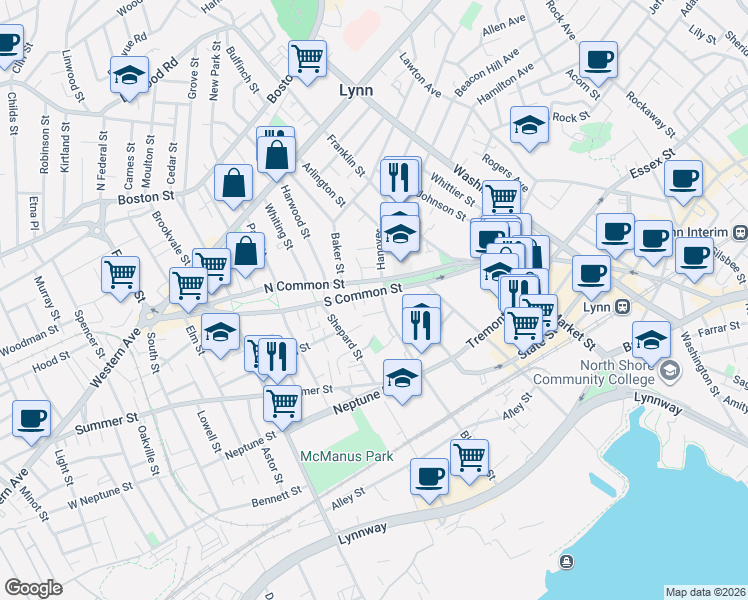This screenshot has width=748, height=600.
Task: Click the Lynn train station icon
Action: [622, 307]
